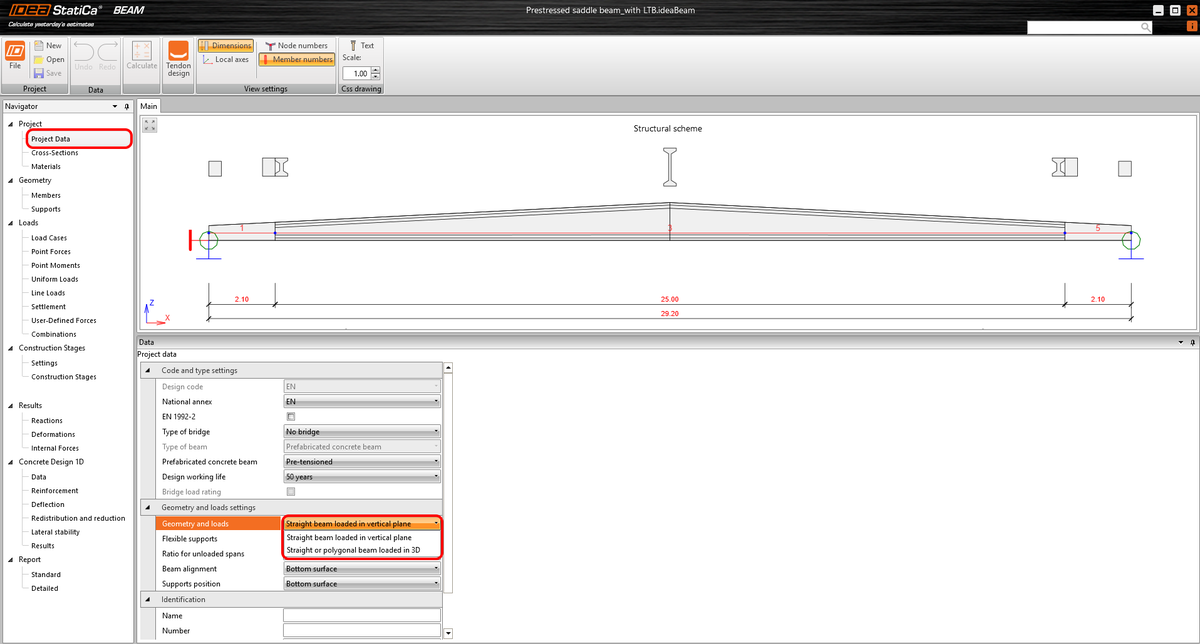Increase Scale value with the stepper

(x=376, y=68)
